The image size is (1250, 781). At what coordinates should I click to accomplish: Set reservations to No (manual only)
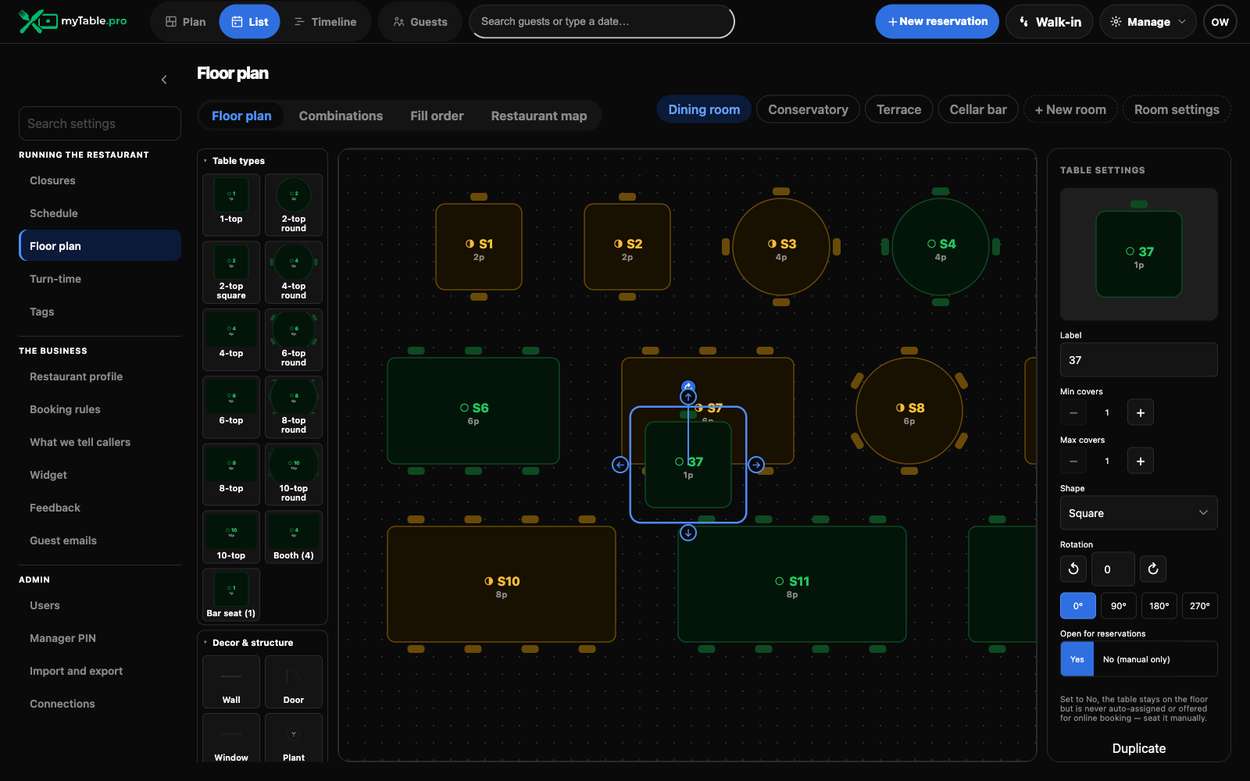[1156, 659]
